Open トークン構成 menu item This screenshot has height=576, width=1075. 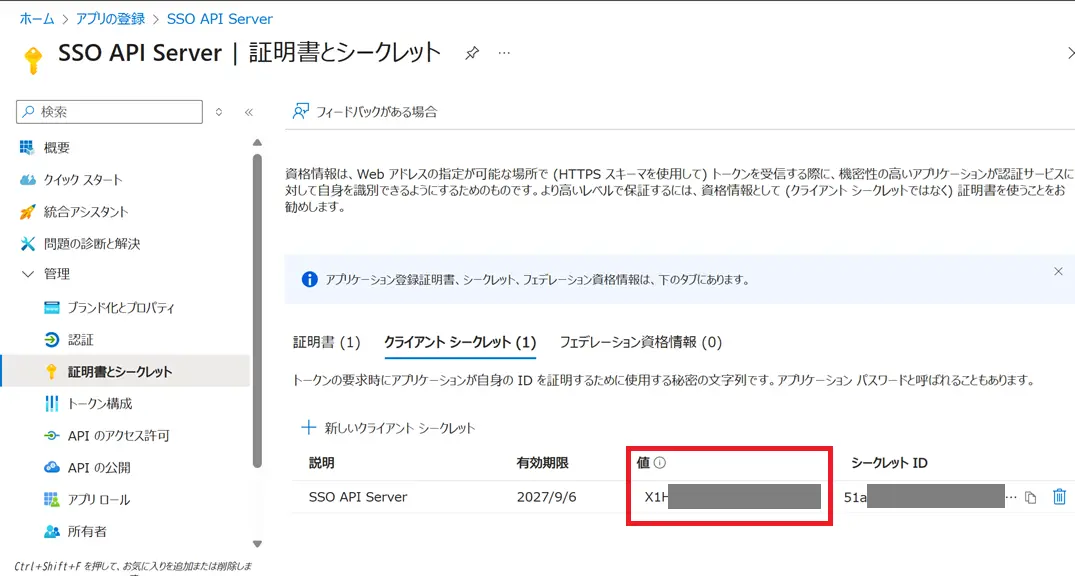click(x=99, y=404)
